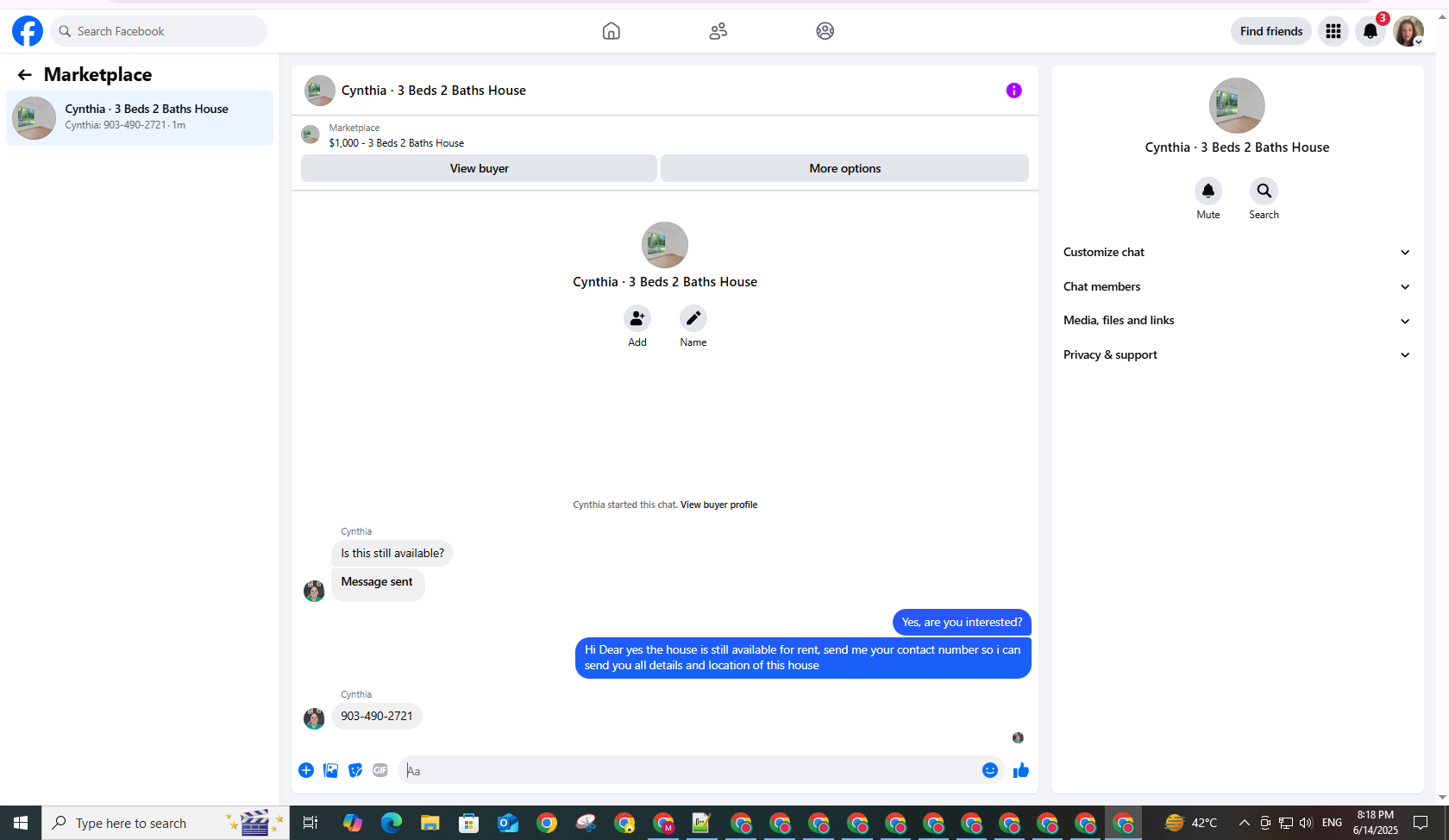The image size is (1449, 840).
Task: Click the View buyer button
Action: click(479, 168)
